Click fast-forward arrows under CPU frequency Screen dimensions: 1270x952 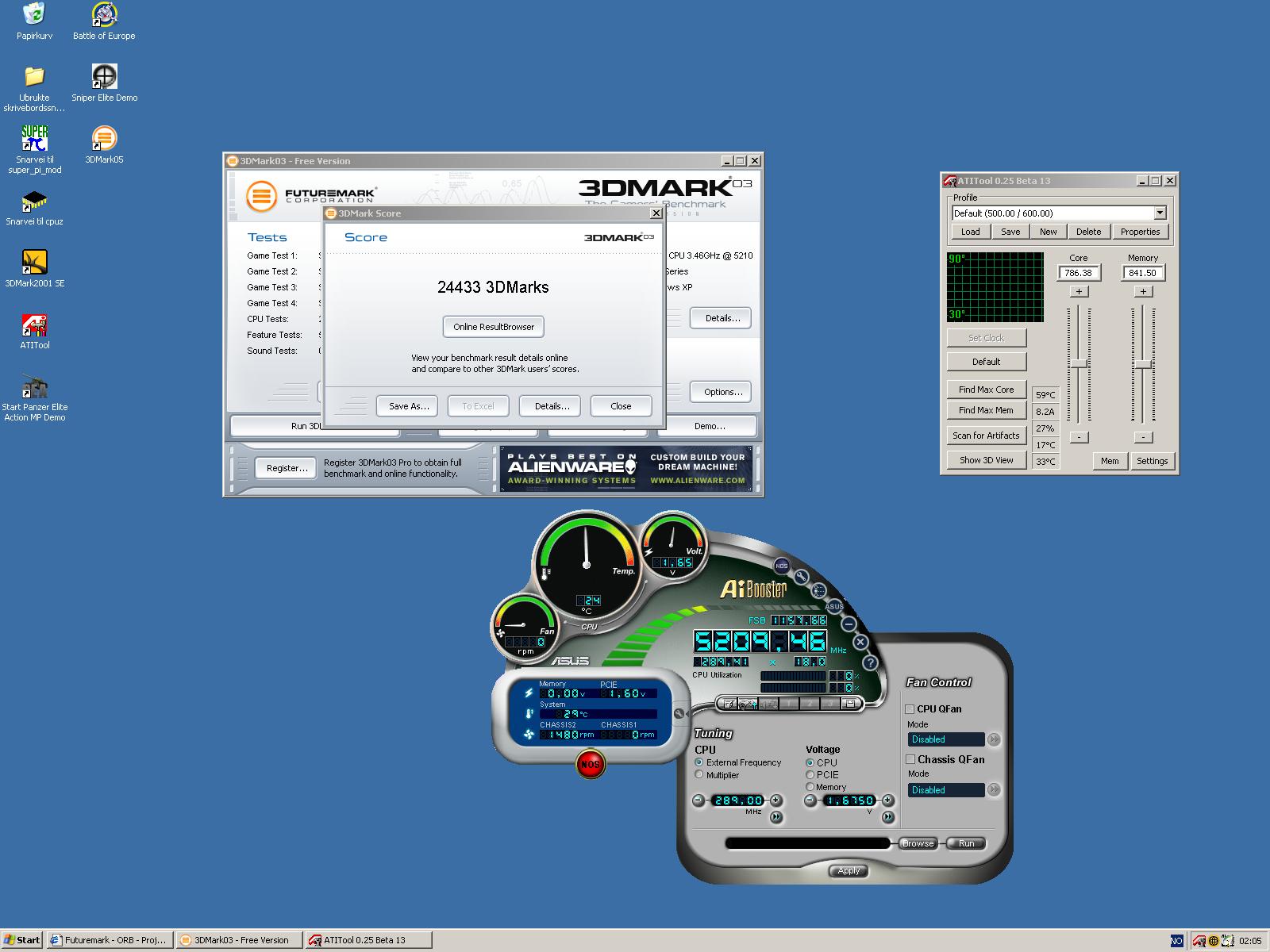tap(775, 817)
